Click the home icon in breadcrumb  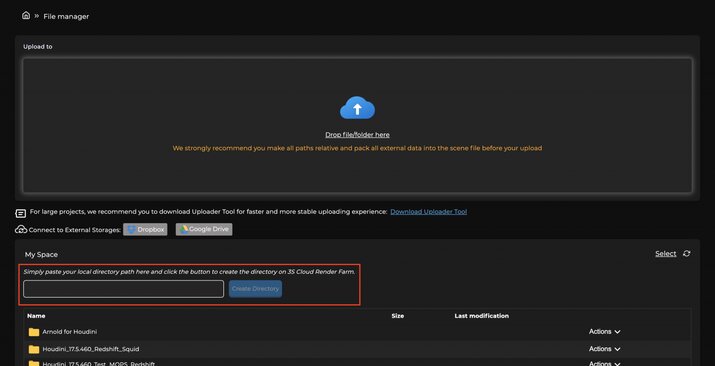click(26, 15)
